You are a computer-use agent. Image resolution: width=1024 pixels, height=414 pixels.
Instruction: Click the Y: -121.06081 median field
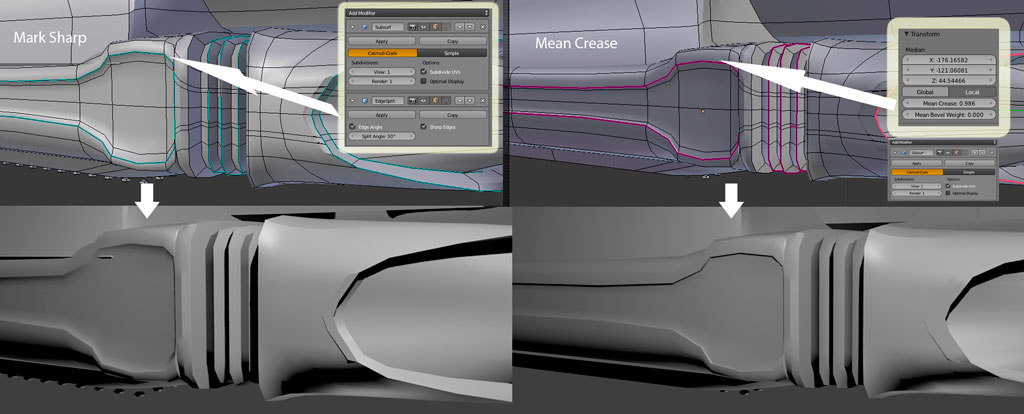pos(949,69)
